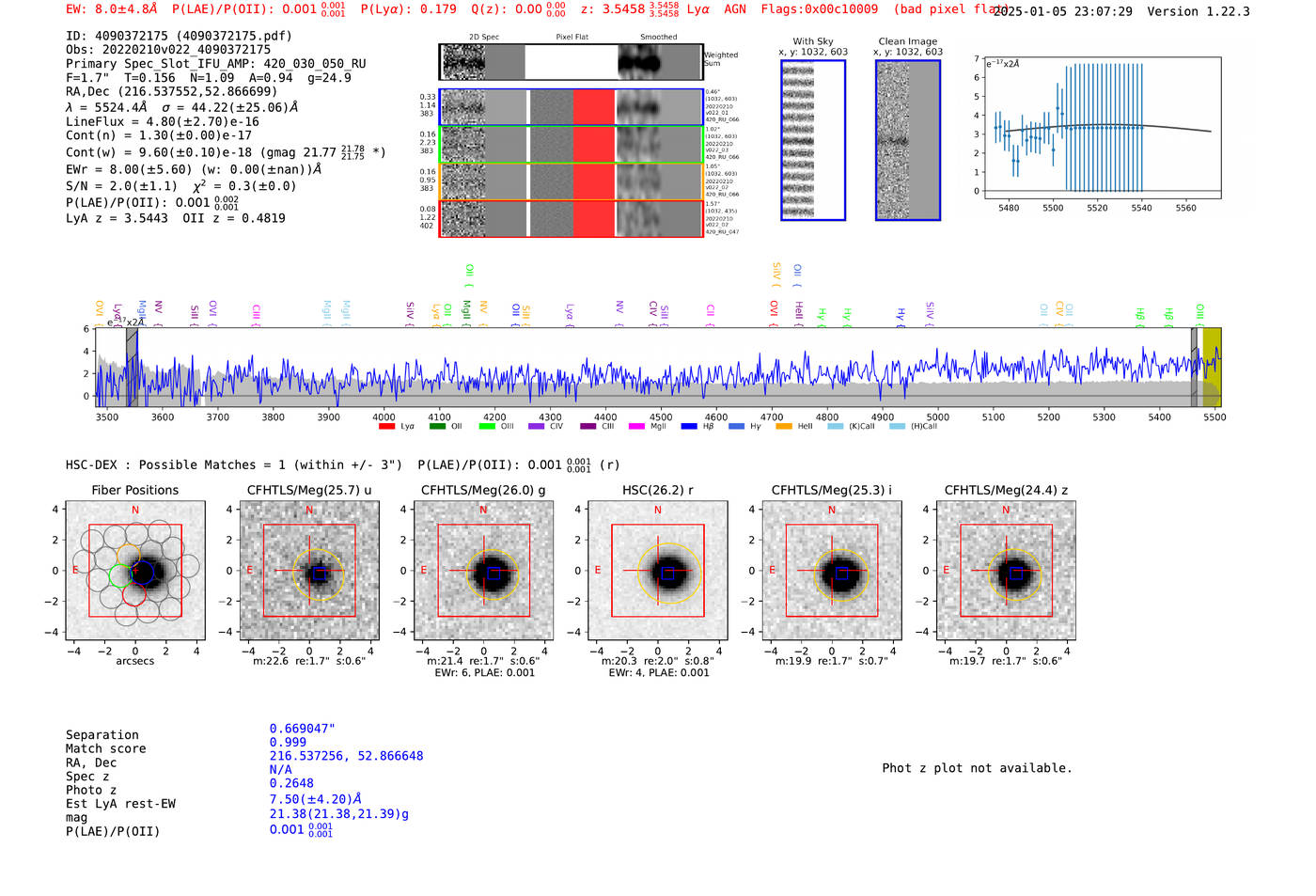1316x896 pixels.
Task: Open the HSC(26.2) r cutout
Action: [657, 571]
